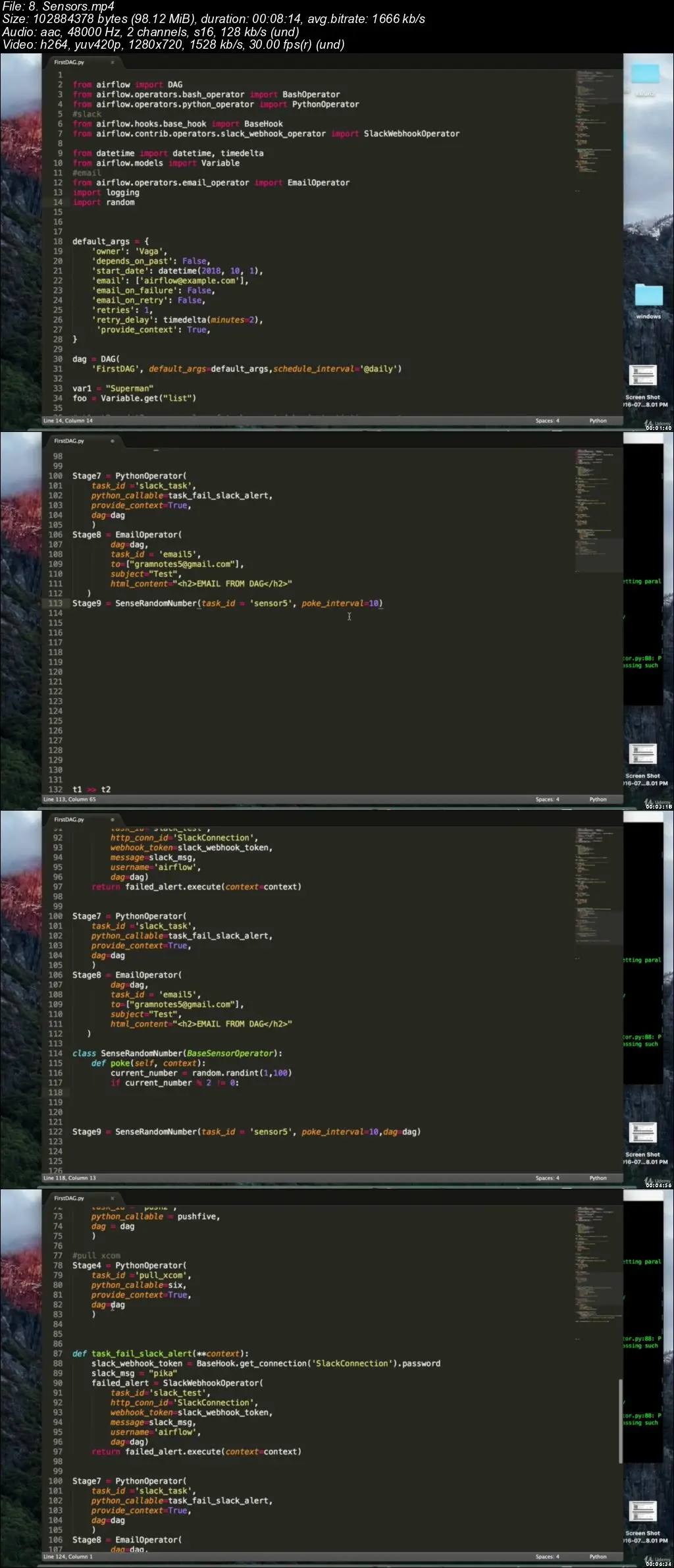
Task: Click the '#slack' comment on line 5
Action: 87,114
